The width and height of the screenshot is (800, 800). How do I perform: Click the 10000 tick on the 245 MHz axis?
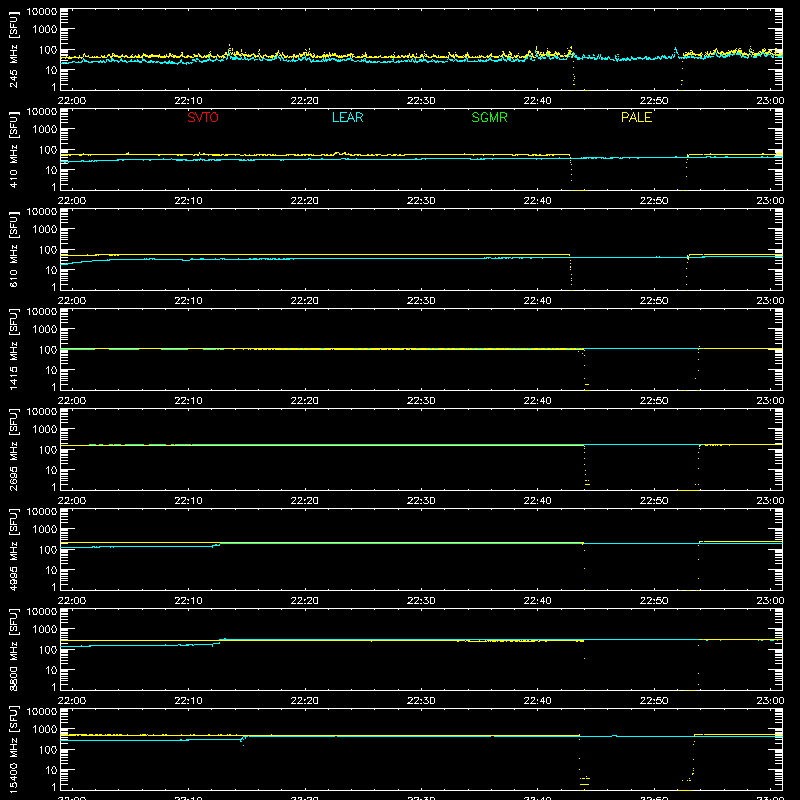[x=42, y=12]
